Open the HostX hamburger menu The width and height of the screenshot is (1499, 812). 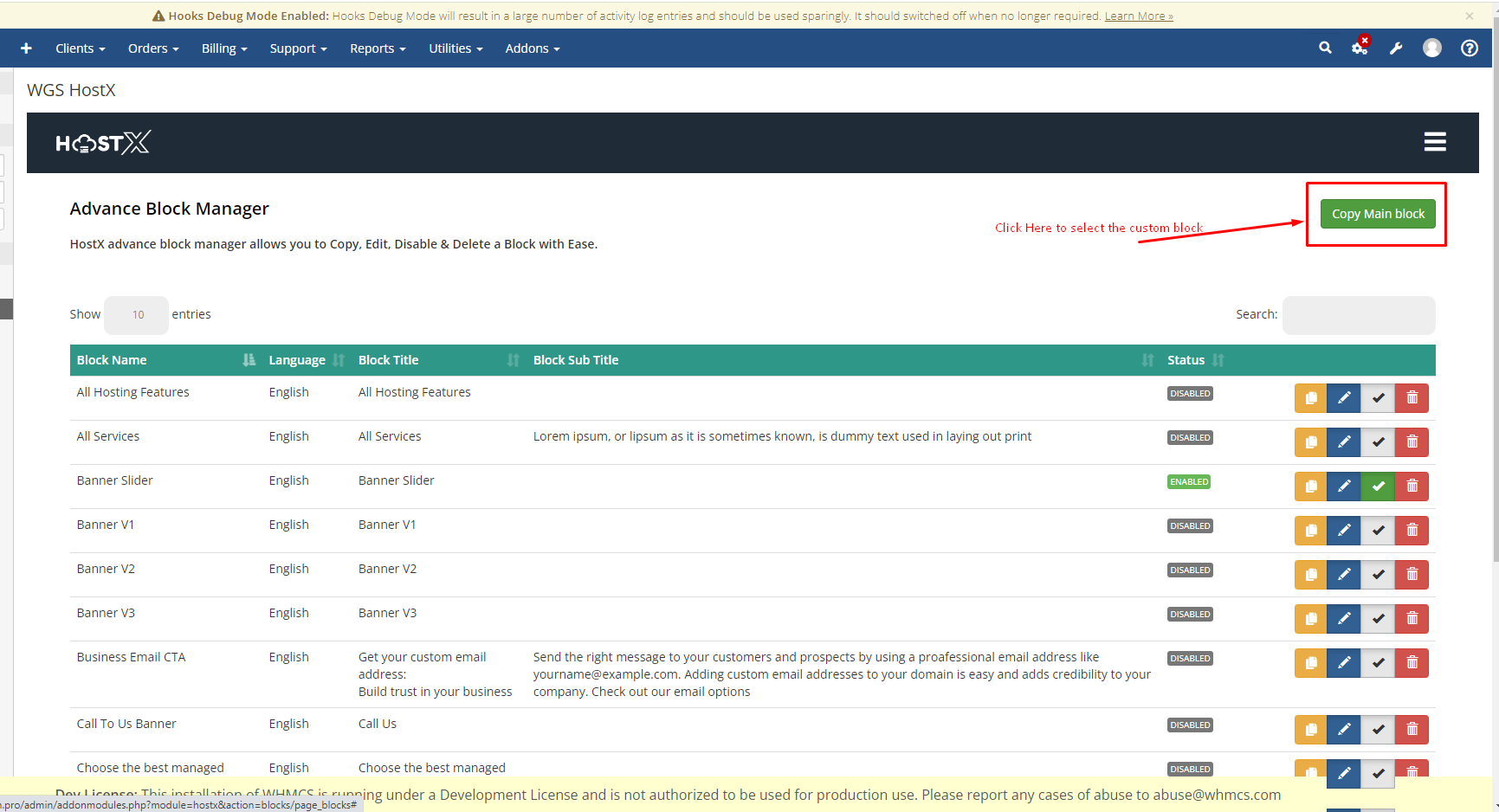click(1435, 142)
